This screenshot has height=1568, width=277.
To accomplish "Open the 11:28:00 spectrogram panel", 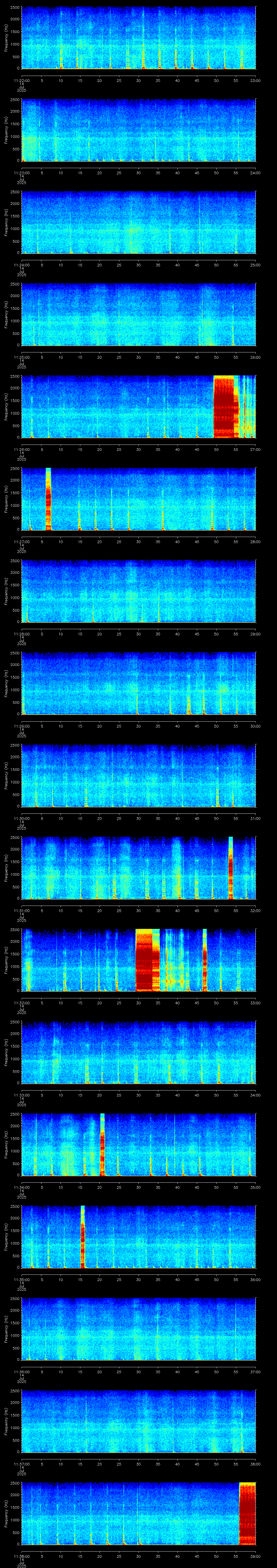I will pyautogui.click(x=138, y=591).
